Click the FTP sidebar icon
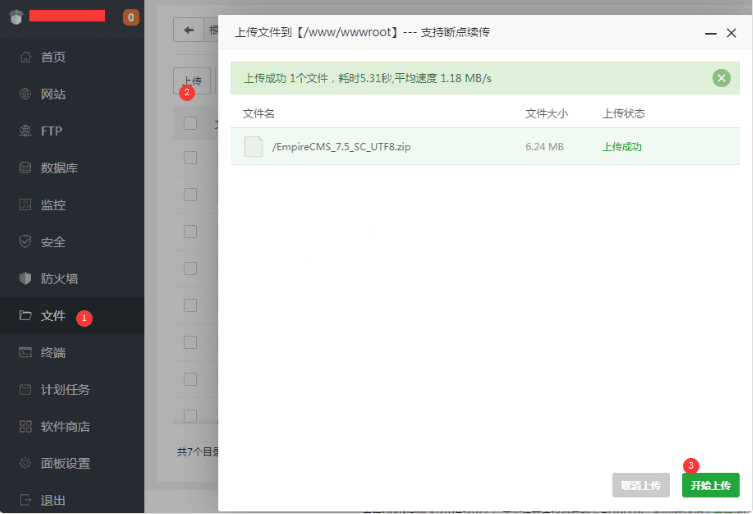Screen dimensions: 753x514 point(26,131)
